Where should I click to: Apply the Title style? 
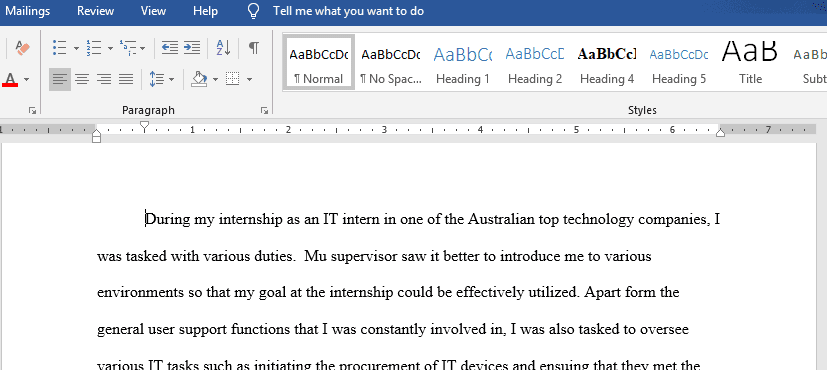[750, 62]
